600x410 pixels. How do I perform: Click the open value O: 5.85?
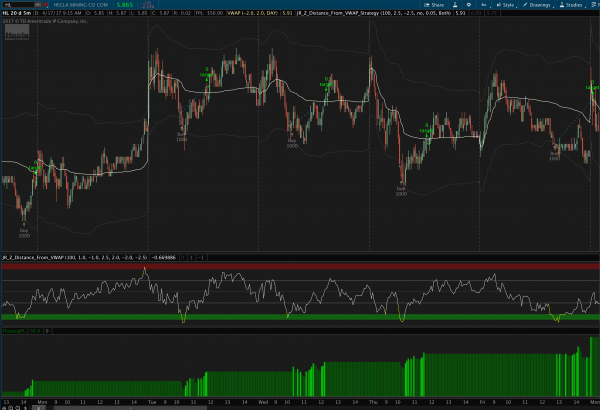tap(96, 13)
